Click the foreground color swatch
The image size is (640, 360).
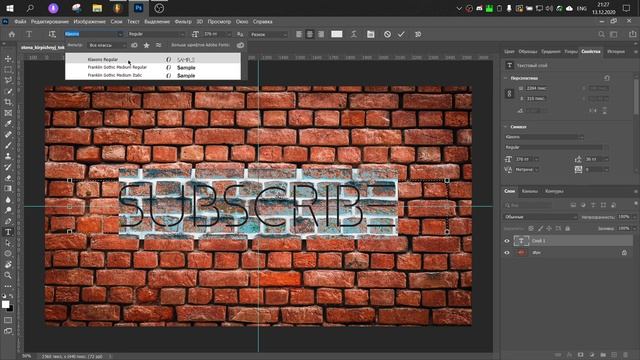5,304
